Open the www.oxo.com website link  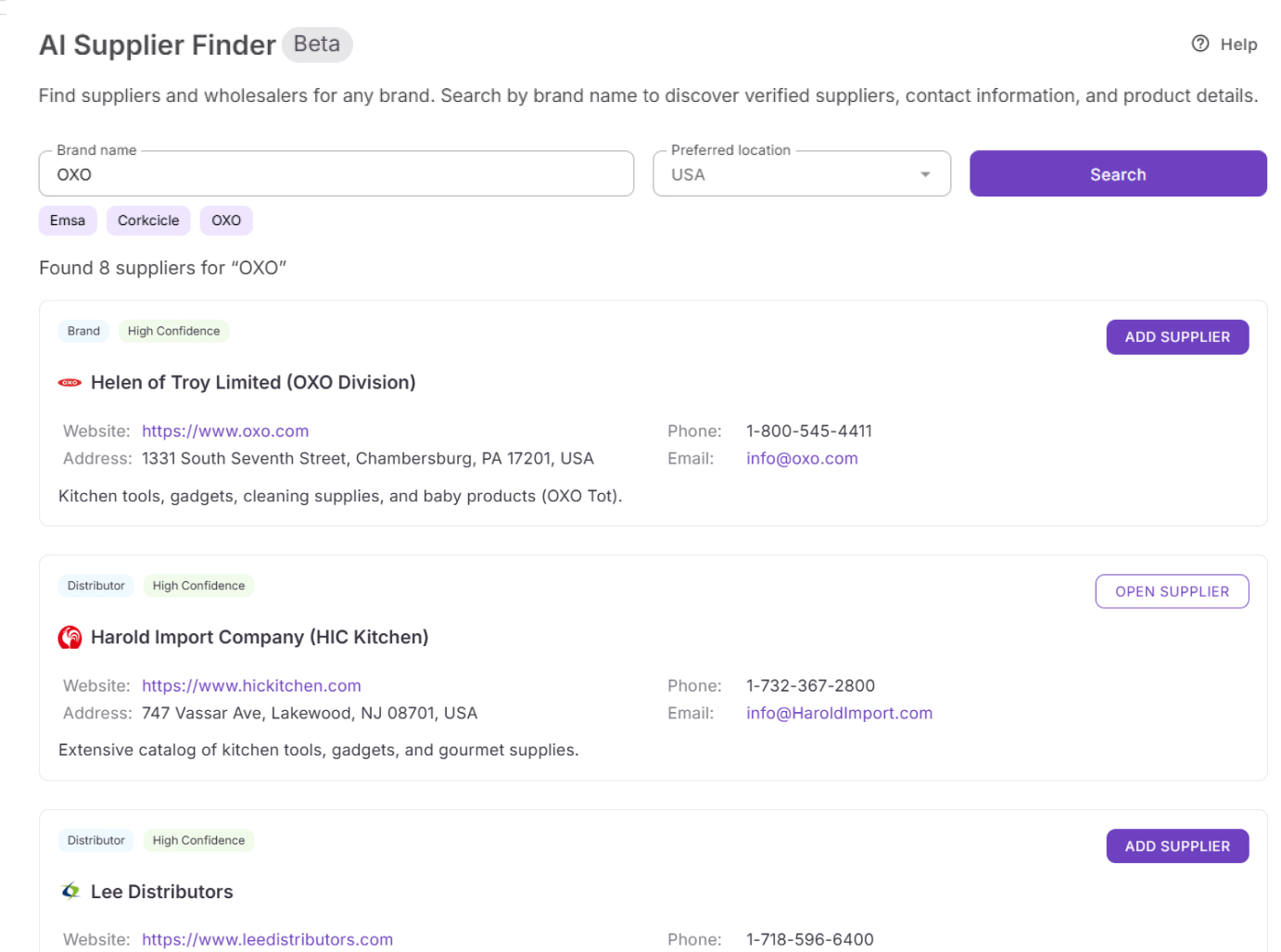pyautogui.click(x=225, y=430)
